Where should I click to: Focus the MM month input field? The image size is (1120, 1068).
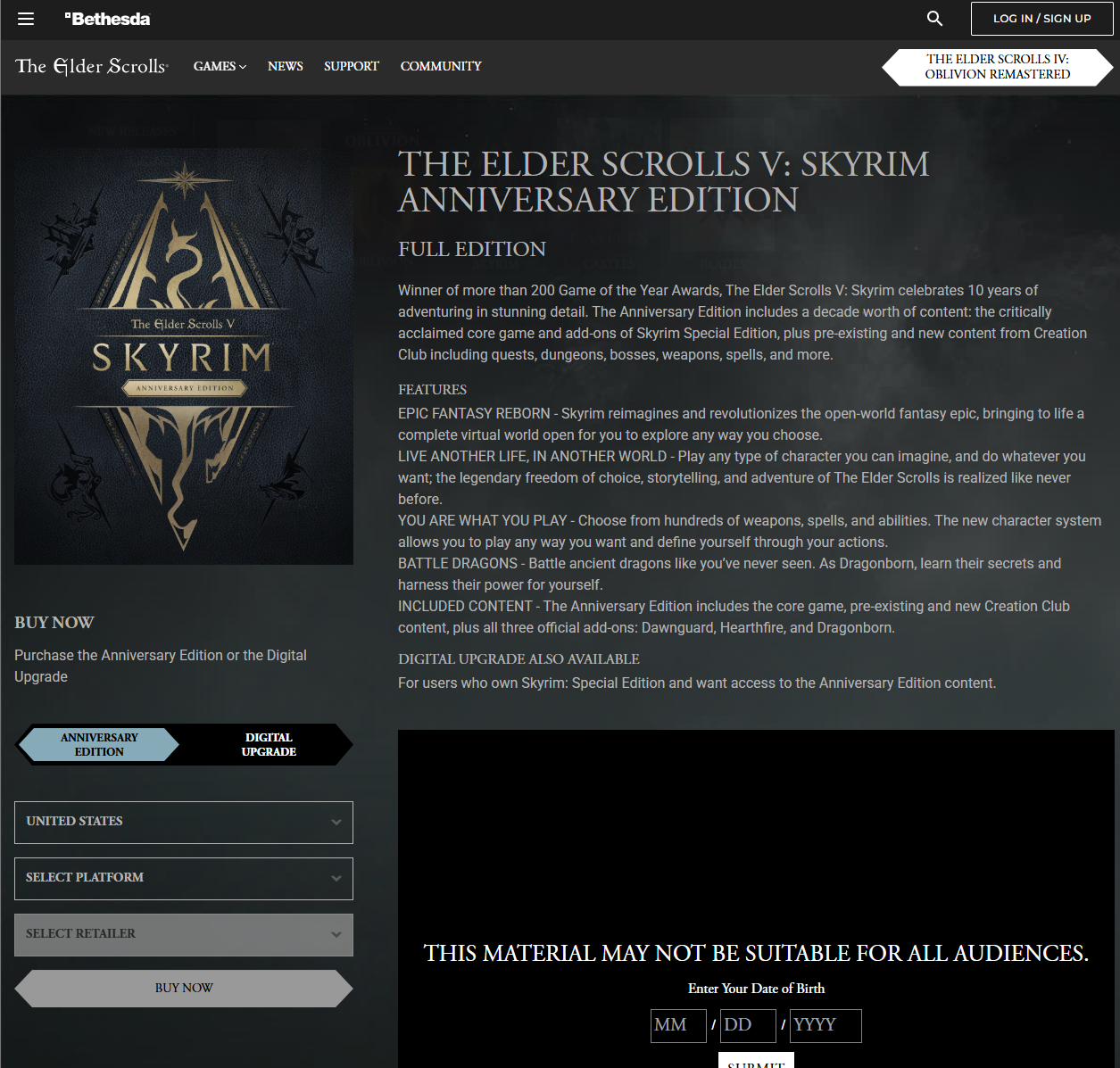pyautogui.click(x=678, y=1026)
